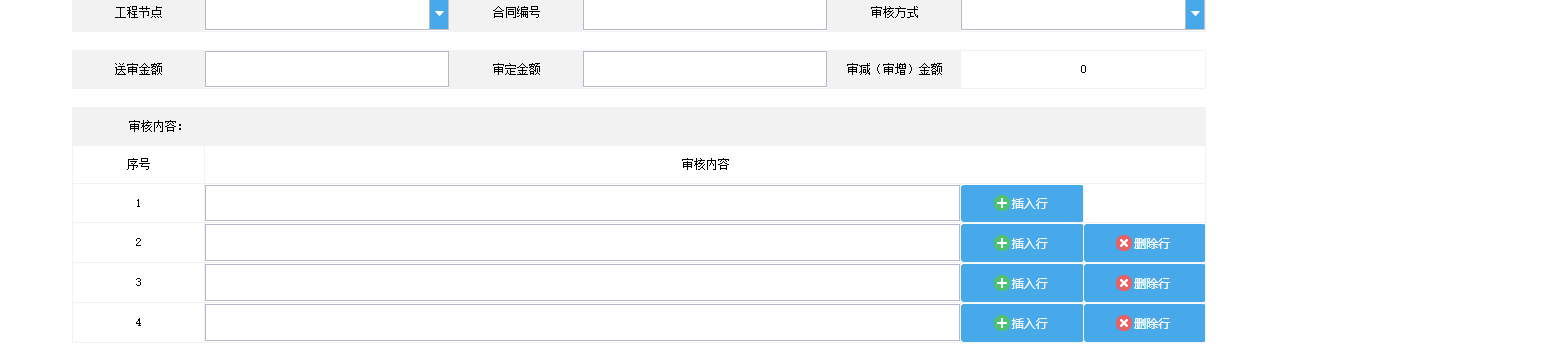Focus the 送审金额 input field
The image size is (1568, 361).
click(327, 69)
